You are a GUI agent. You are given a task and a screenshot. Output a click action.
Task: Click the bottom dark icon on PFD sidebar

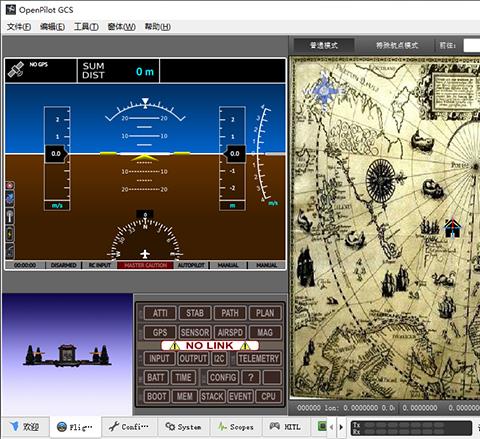(x=10, y=251)
